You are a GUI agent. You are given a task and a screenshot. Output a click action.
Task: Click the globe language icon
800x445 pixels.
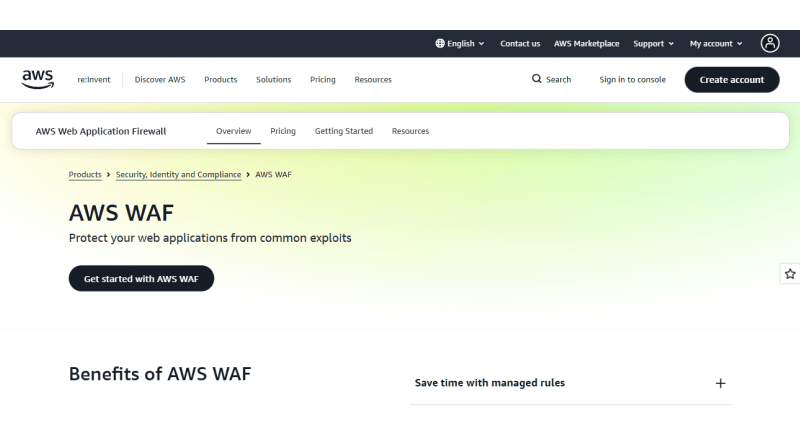click(440, 43)
